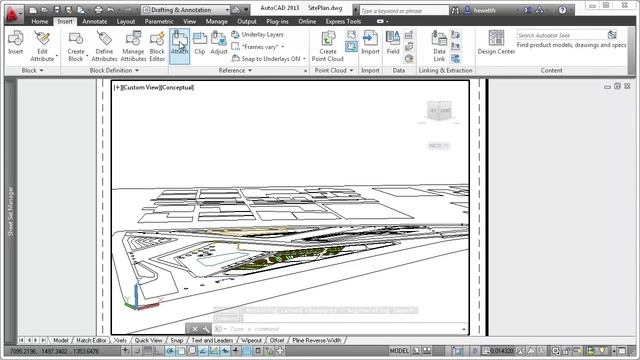This screenshot has width=640, height=360.
Task: Toggle the highlighted Polar Tracking button in status bar
Action: click(170, 351)
